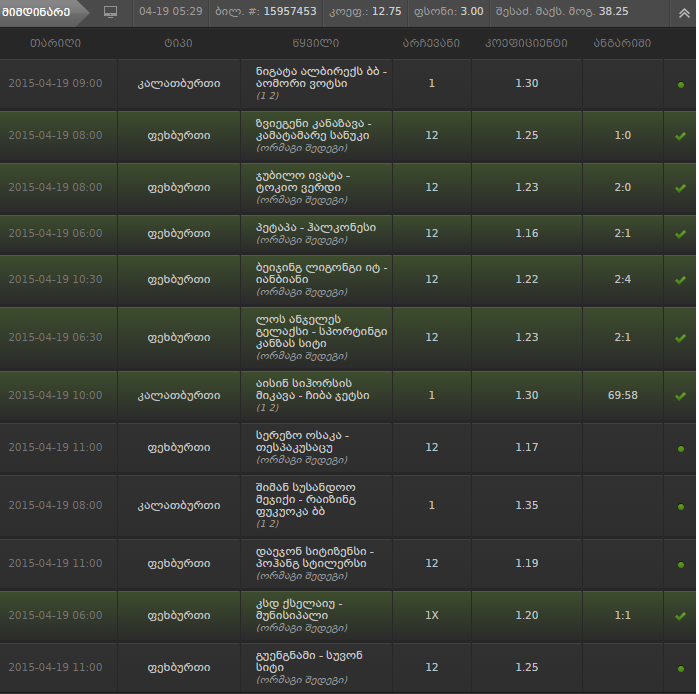Viewport: 699px width, 694px height.
Task: Select match აისინ სიჰორსის მიკავა - ჩიბა ჯეტსი
Action: pos(312,389)
